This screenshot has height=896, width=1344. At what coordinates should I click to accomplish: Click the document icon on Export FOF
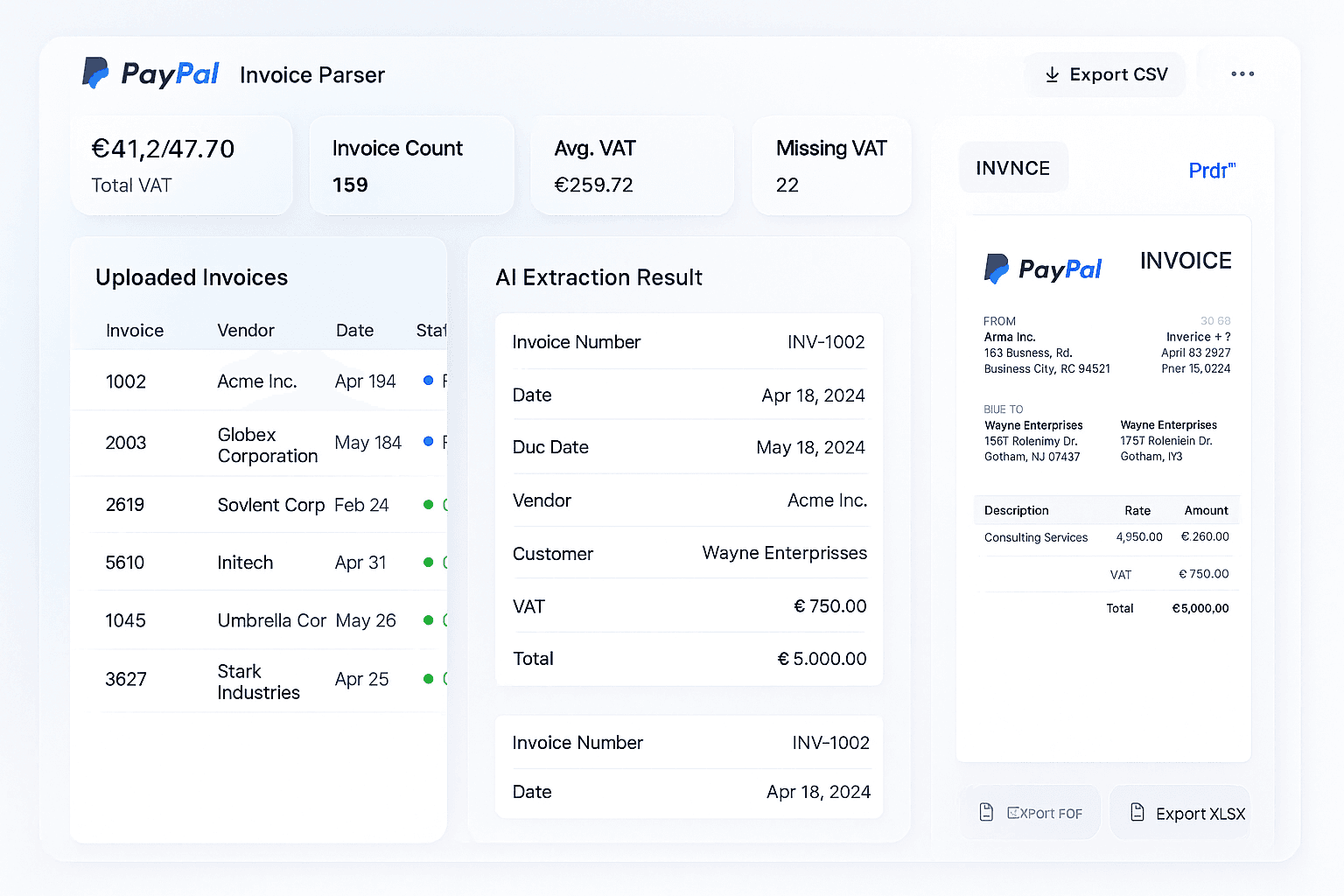click(986, 812)
